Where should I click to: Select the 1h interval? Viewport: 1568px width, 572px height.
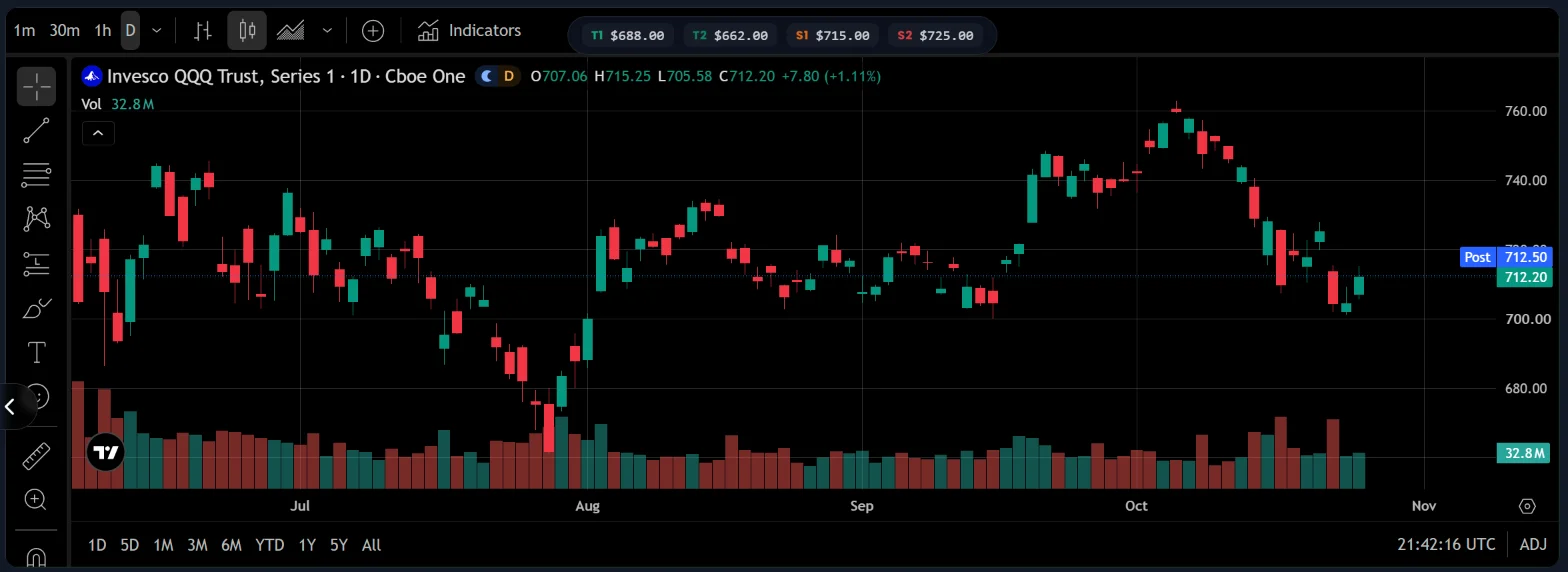pyautogui.click(x=103, y=31)
